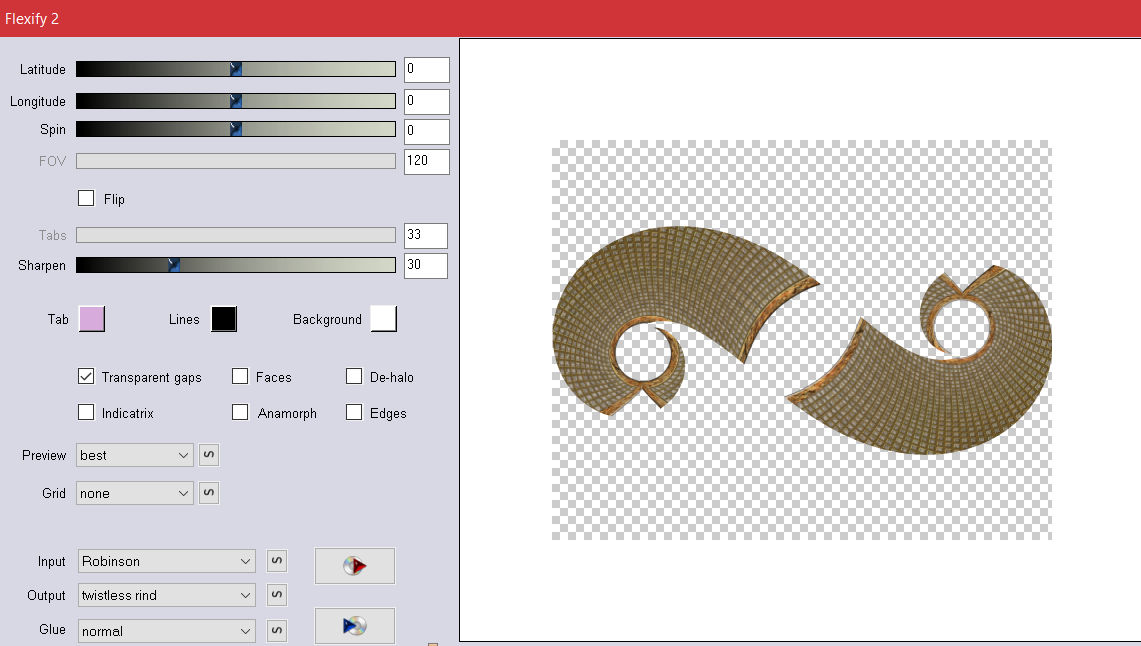This screenshot has height=646, width=1141.
Task: Expand the Output dropdown set to twistless rind
Action: [x=166, y=595]
